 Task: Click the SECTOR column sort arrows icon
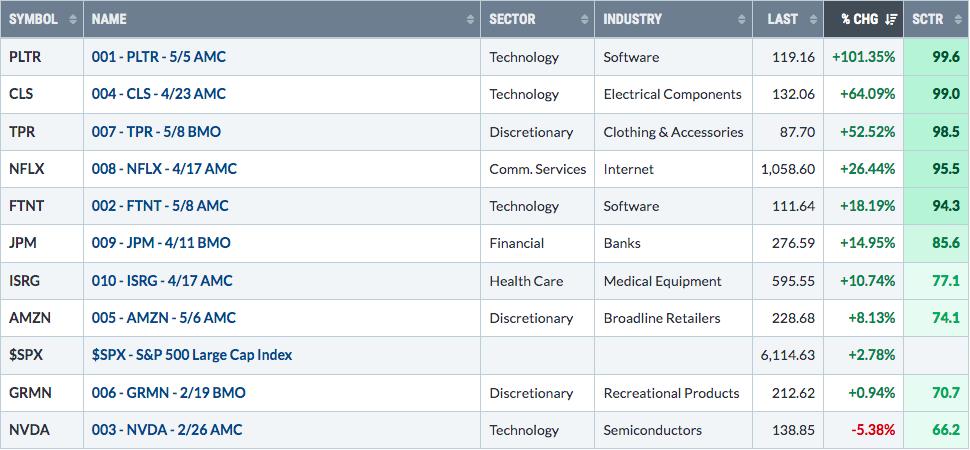[584, 19]
